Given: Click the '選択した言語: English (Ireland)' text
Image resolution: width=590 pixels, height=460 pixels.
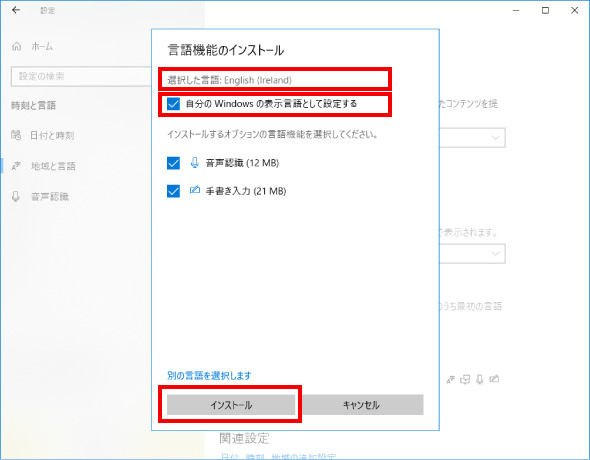Looking at the screenshot, I should coord(230,80).
